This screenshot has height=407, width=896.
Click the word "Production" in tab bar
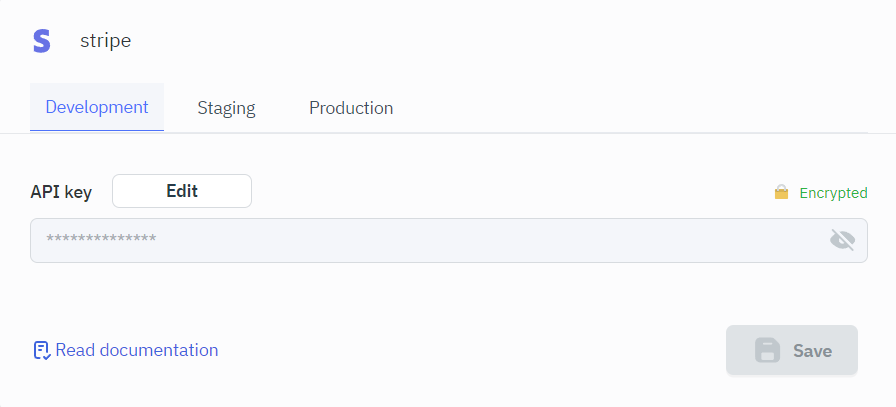[351, 108]
